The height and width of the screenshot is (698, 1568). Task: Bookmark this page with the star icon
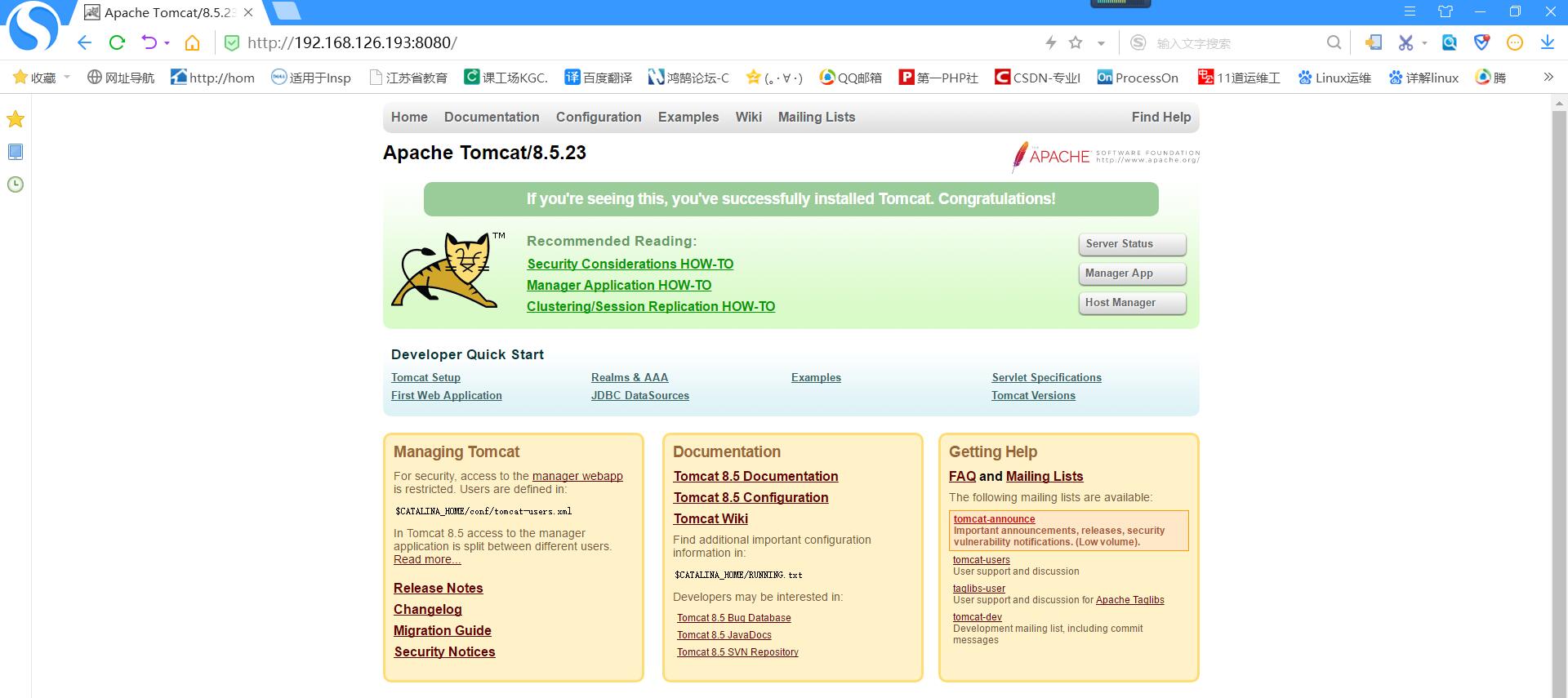(x=1076, y=42)
